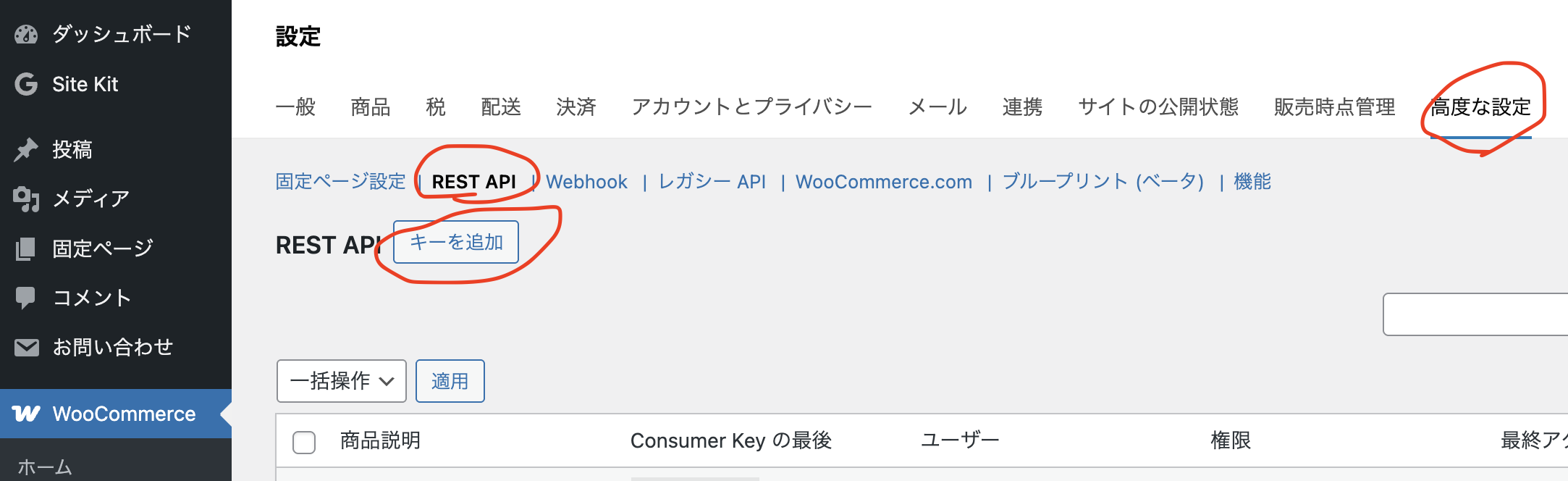The width and height of the screenshot is (1568, 481).
Task: Click the Media library icon
Action: (x=26, y=198)
